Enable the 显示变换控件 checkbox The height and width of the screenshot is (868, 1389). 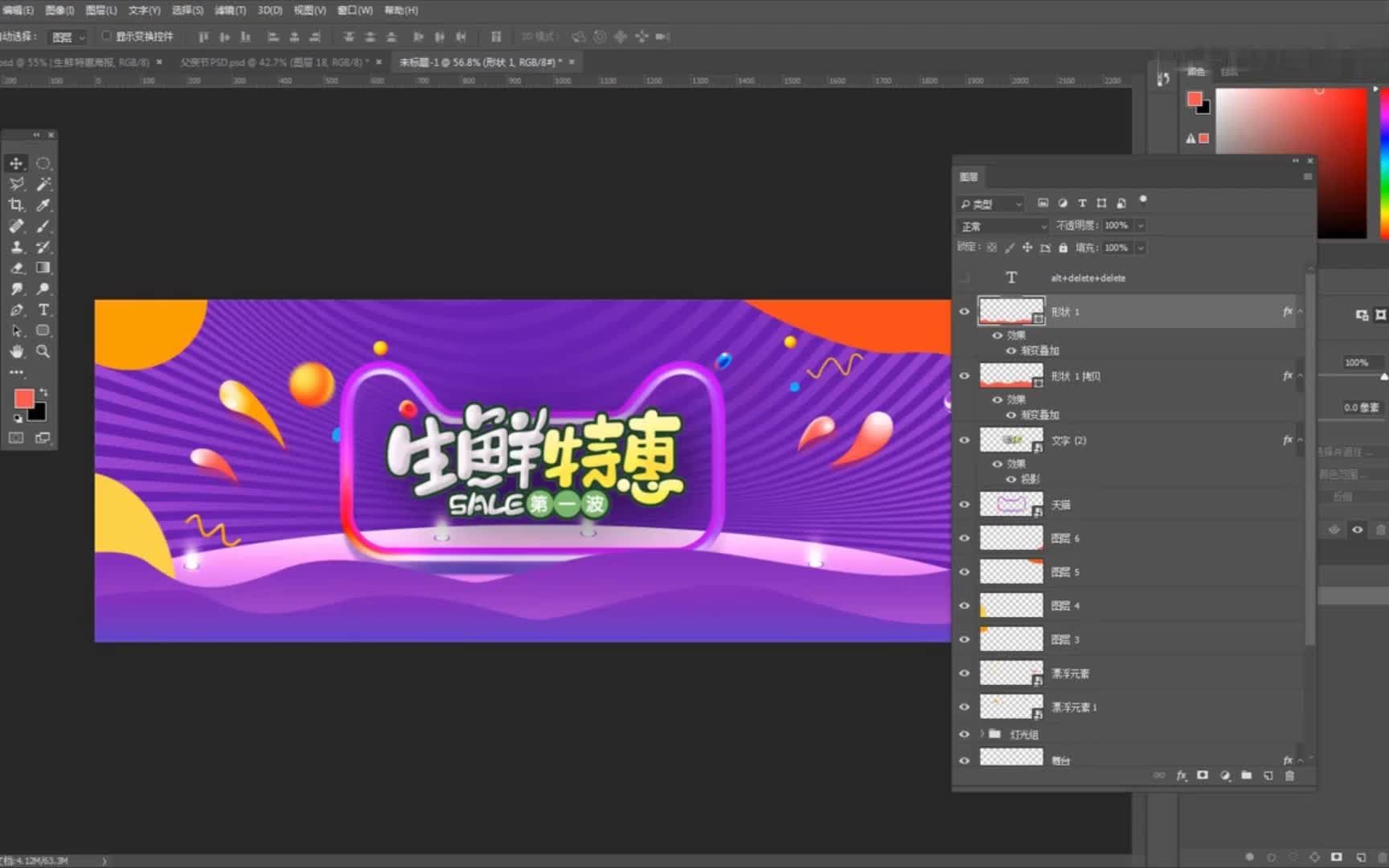(106, 36)
